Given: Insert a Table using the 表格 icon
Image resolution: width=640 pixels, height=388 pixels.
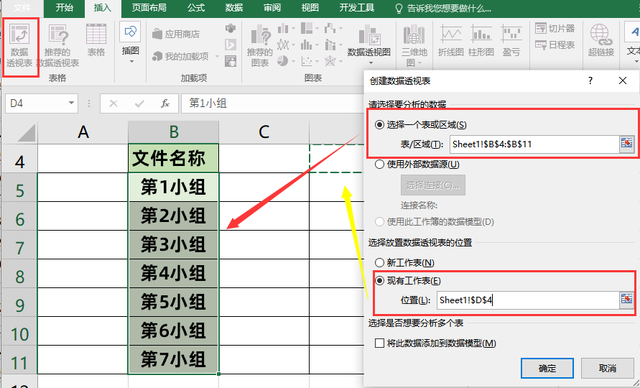Looking at the screenshot, I should [x=96, y=41].
